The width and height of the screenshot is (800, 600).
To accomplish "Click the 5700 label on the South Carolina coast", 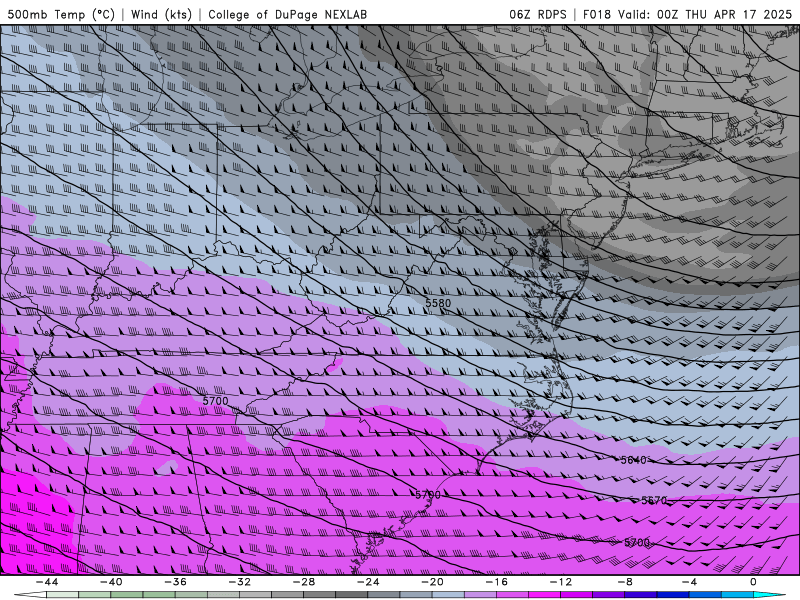I will click(428, 495).
